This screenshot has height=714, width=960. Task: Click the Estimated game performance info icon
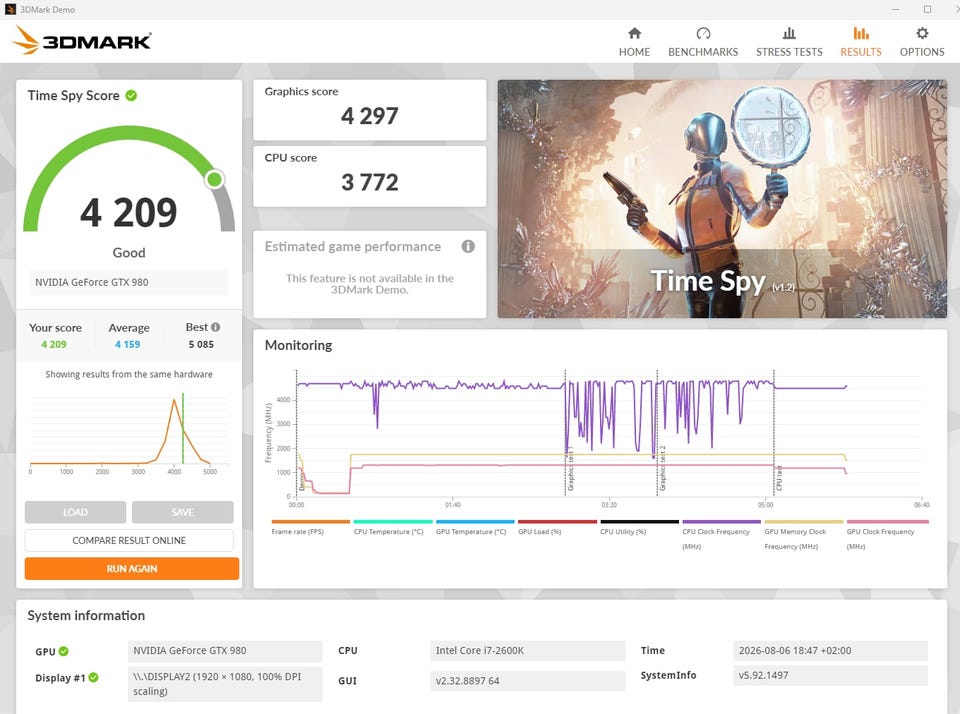click(x=468, y=246)
